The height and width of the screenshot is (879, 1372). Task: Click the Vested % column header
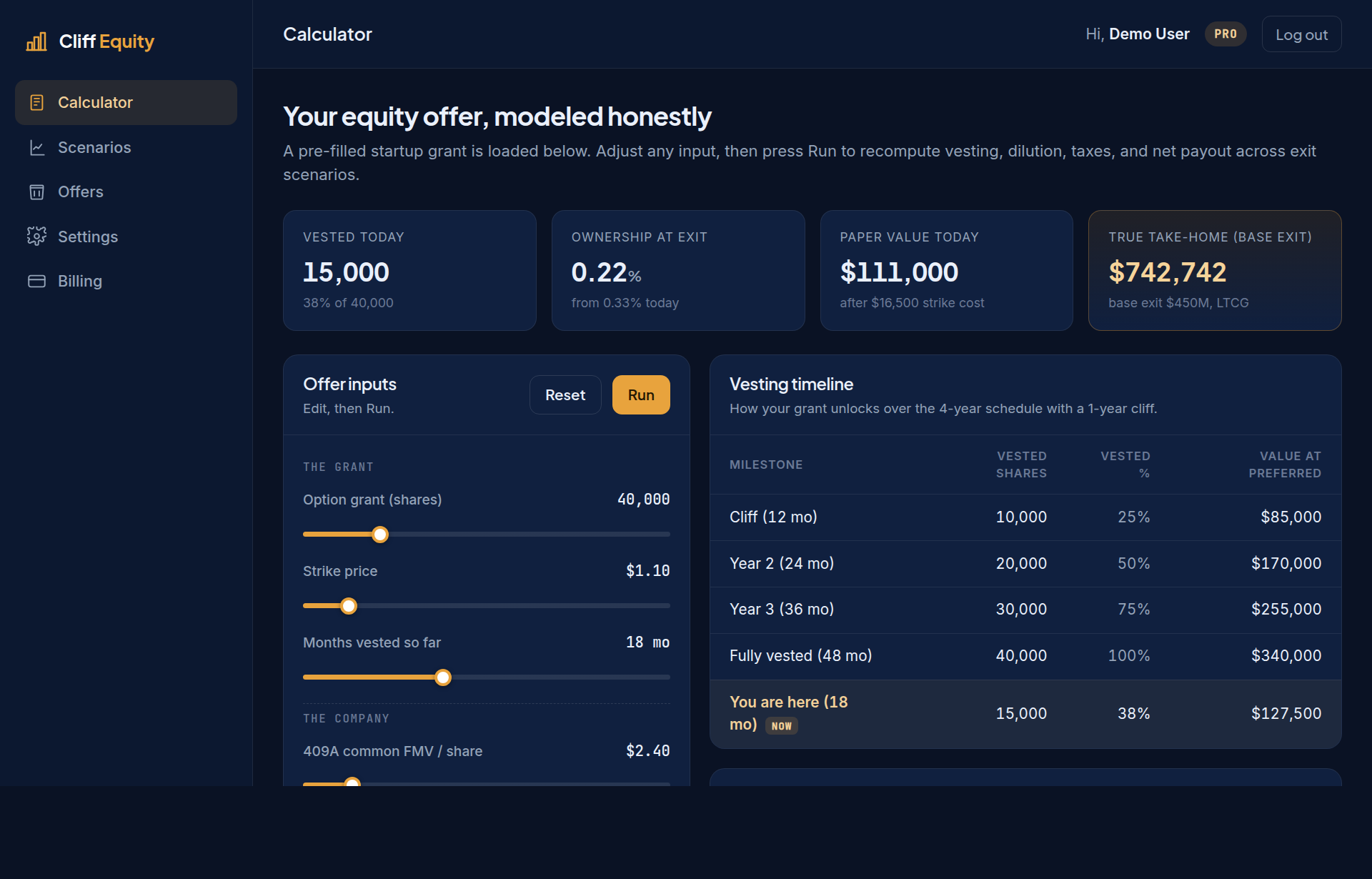tap(1125, 465)
